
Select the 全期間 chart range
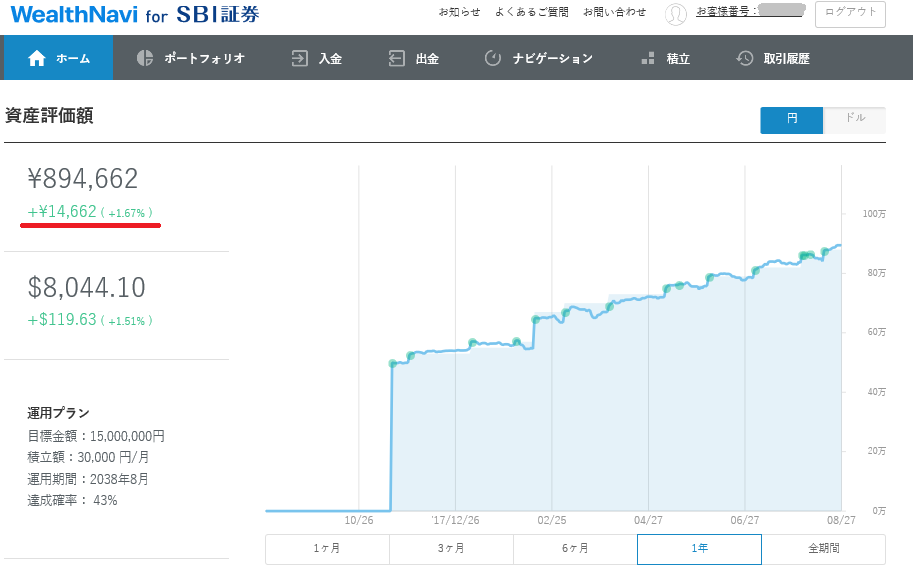tap(823, 549)
